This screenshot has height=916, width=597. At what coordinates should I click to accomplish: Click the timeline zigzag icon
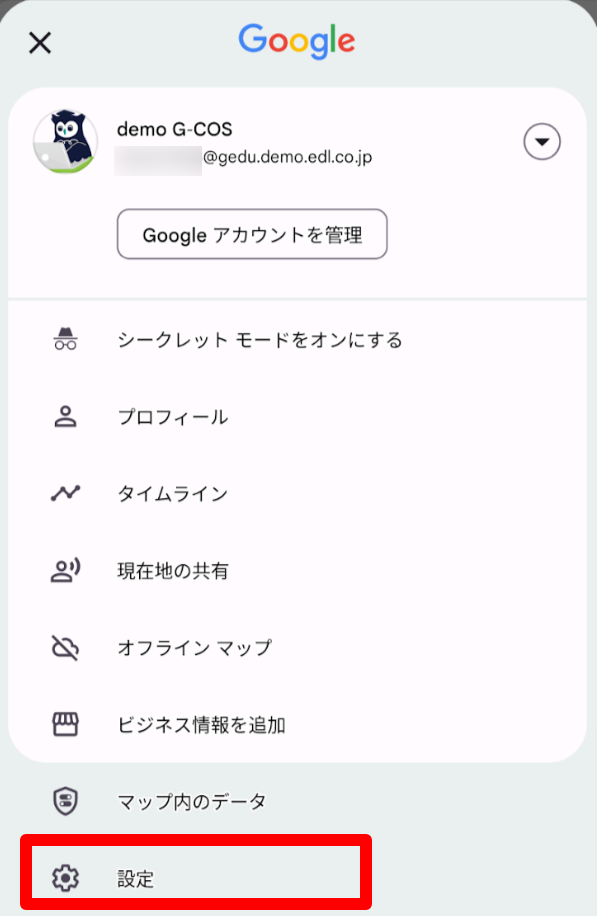point(65,494)
